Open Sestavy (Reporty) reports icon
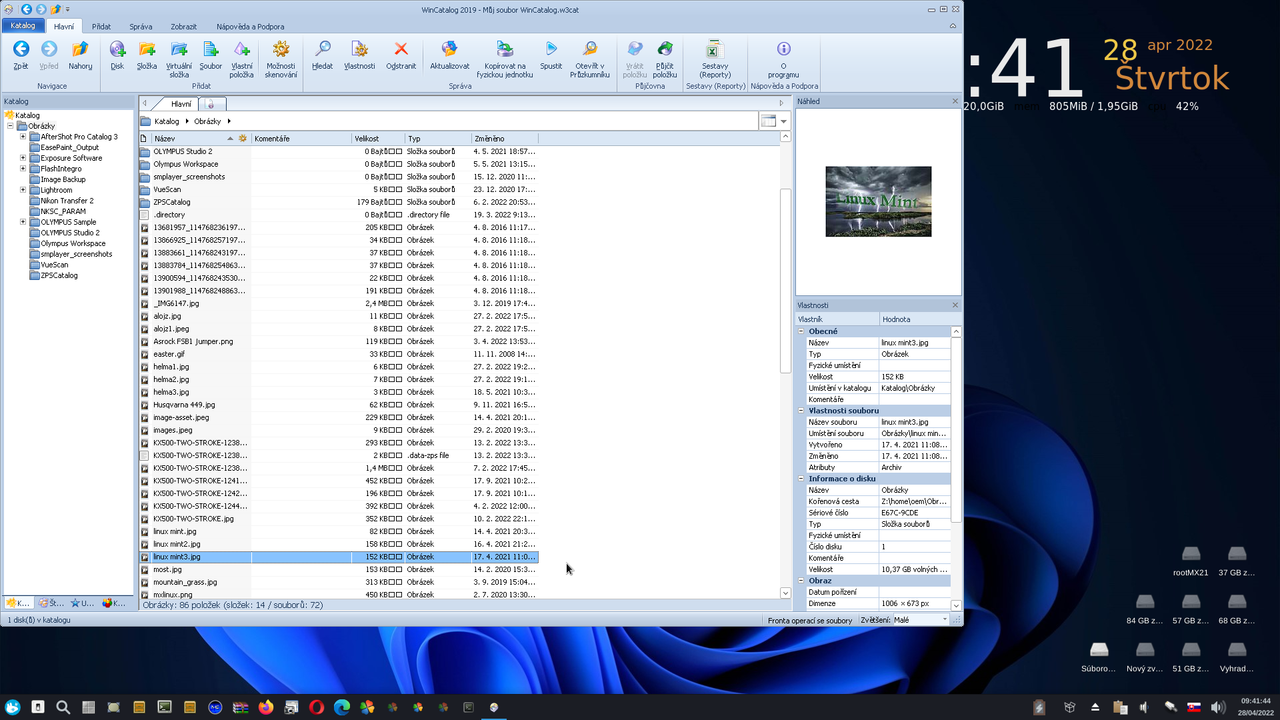This screenshot has width=1280, height=720. (x=714, y=49)
